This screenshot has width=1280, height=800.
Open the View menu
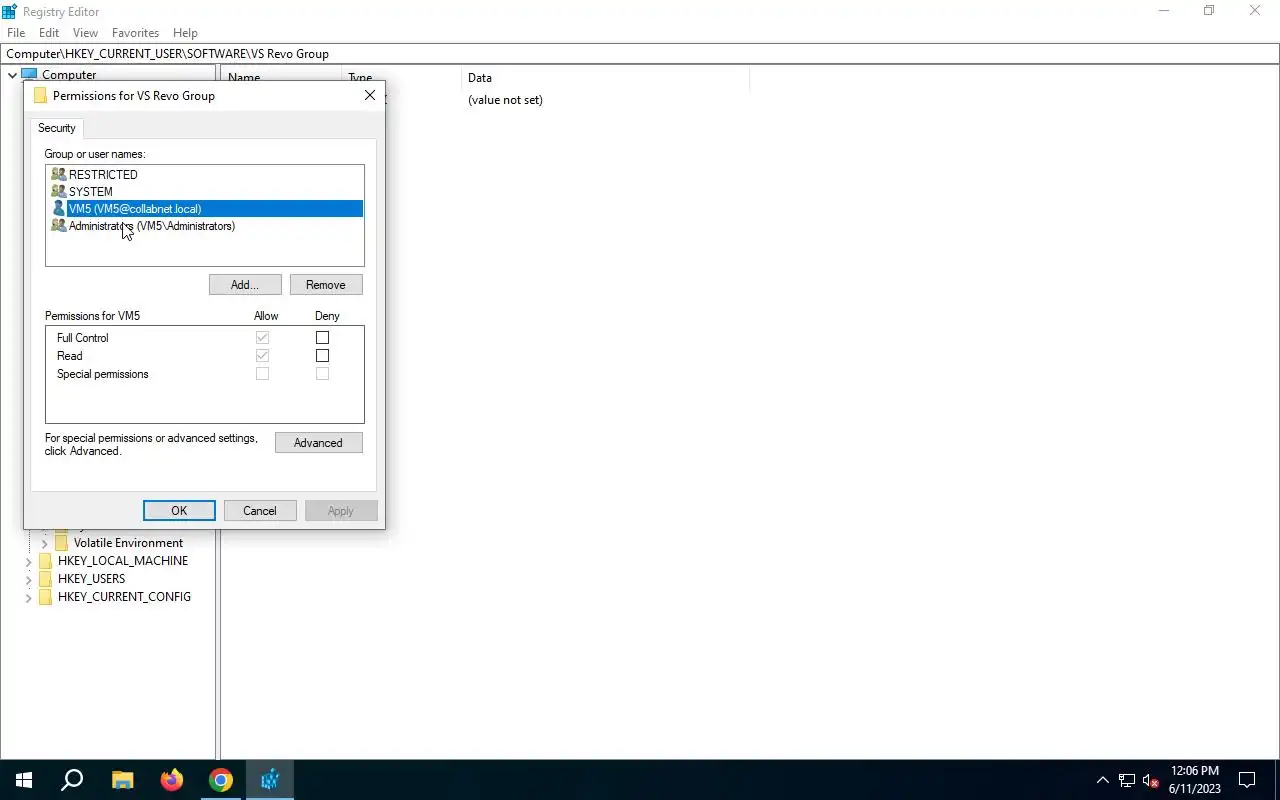[85, 33]
